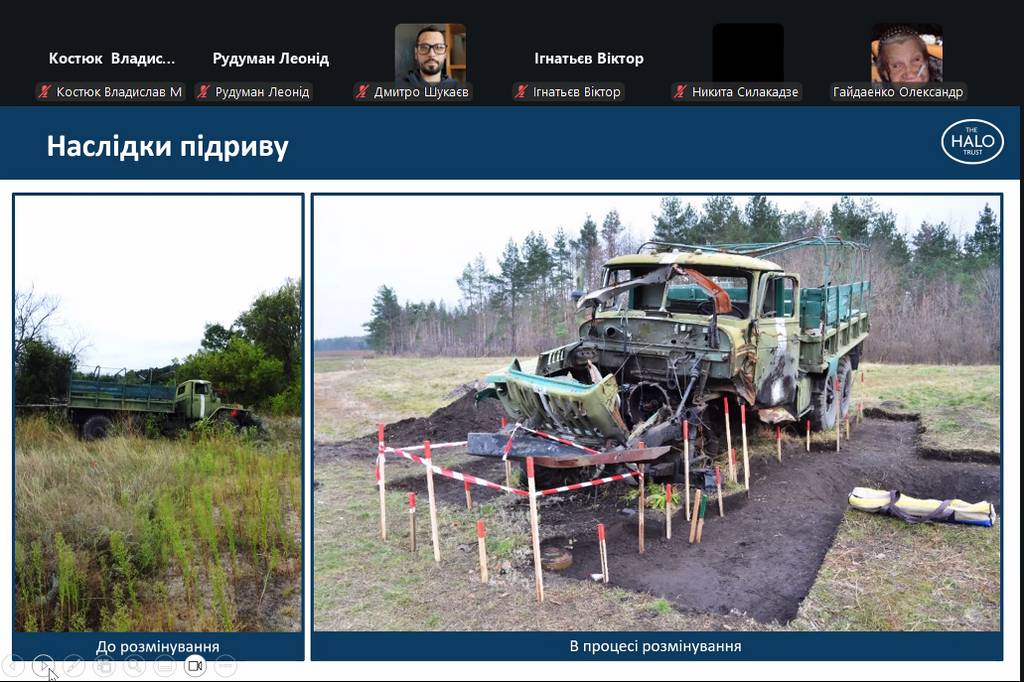Screen dimensions: 1024x682
Task: Select Дмитро Шукаєв video thumbnail
Action: (430, 53)
